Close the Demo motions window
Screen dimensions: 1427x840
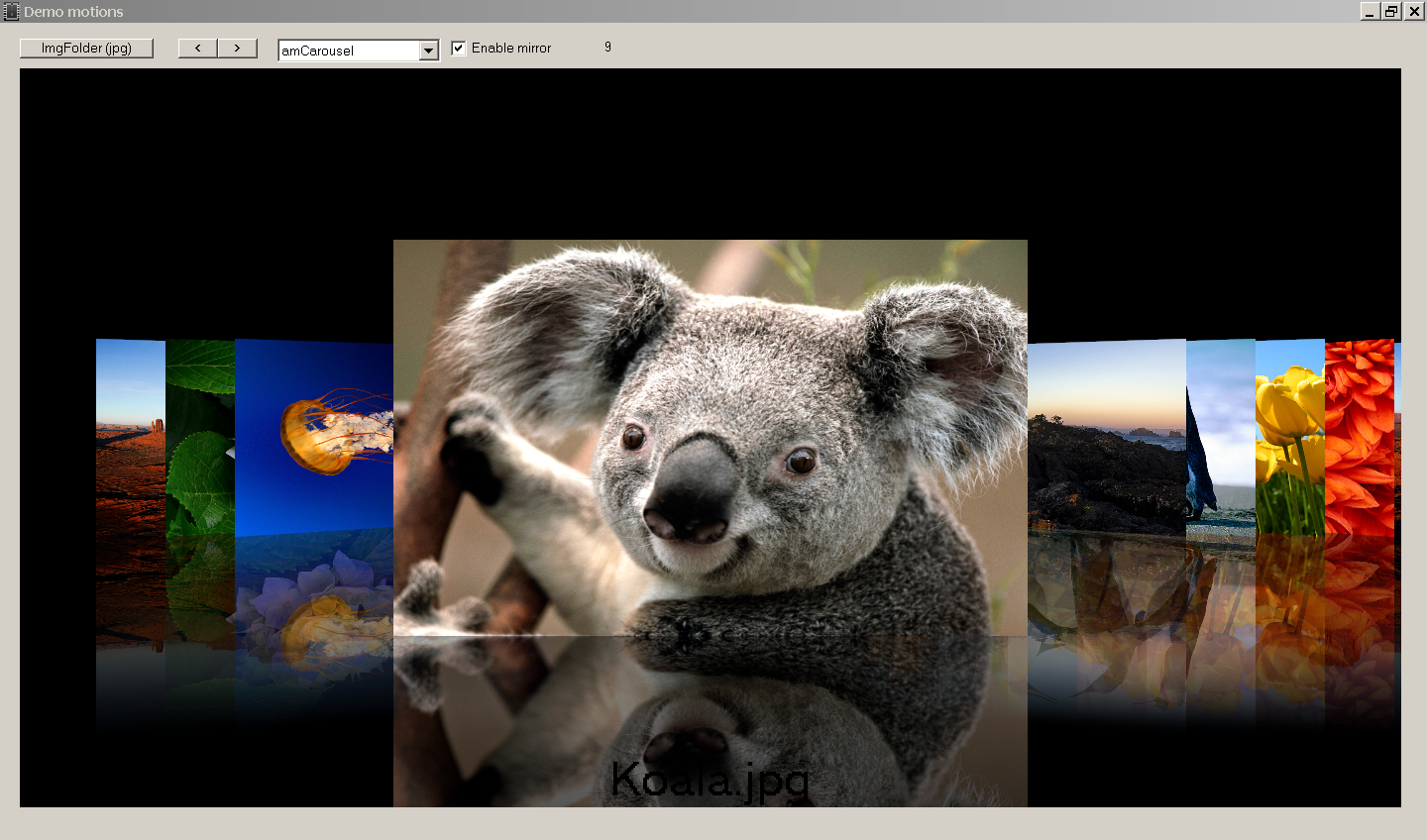1414,11
